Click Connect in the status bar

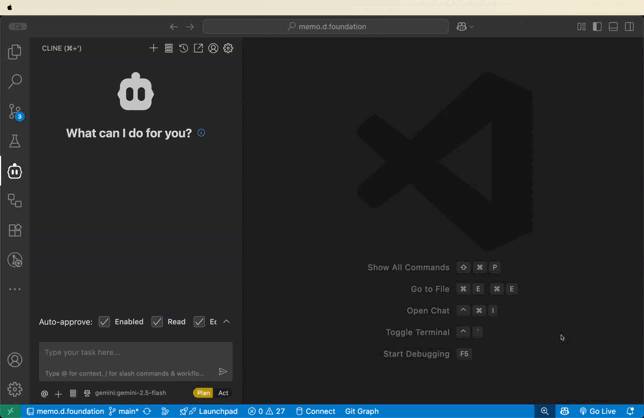point(315,411)
